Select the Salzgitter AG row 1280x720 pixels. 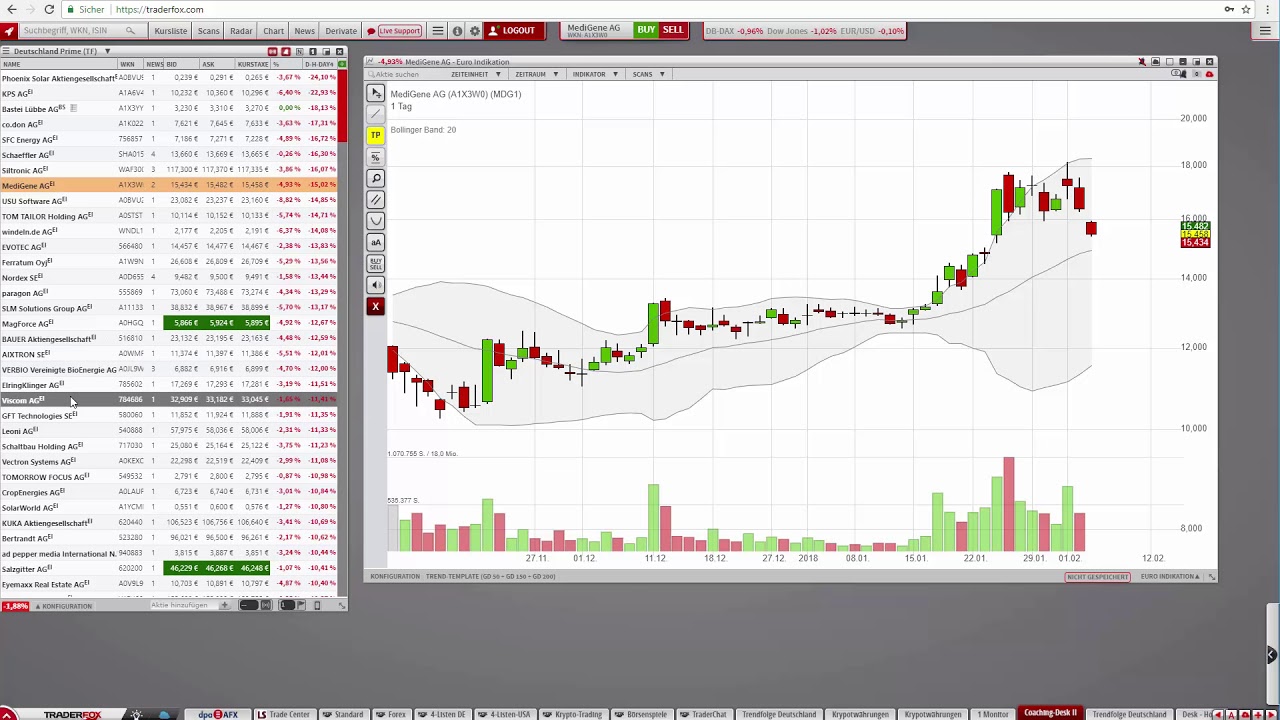[x=170, y=568]
